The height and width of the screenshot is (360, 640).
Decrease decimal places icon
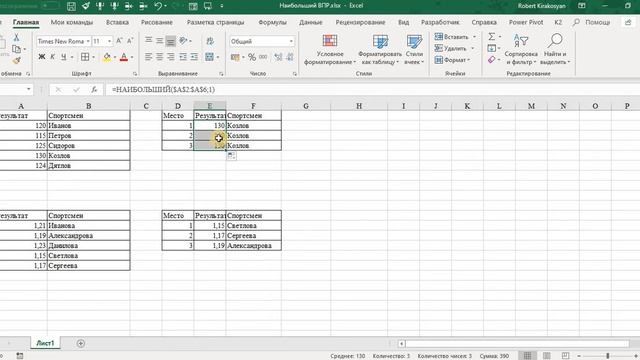290,57
